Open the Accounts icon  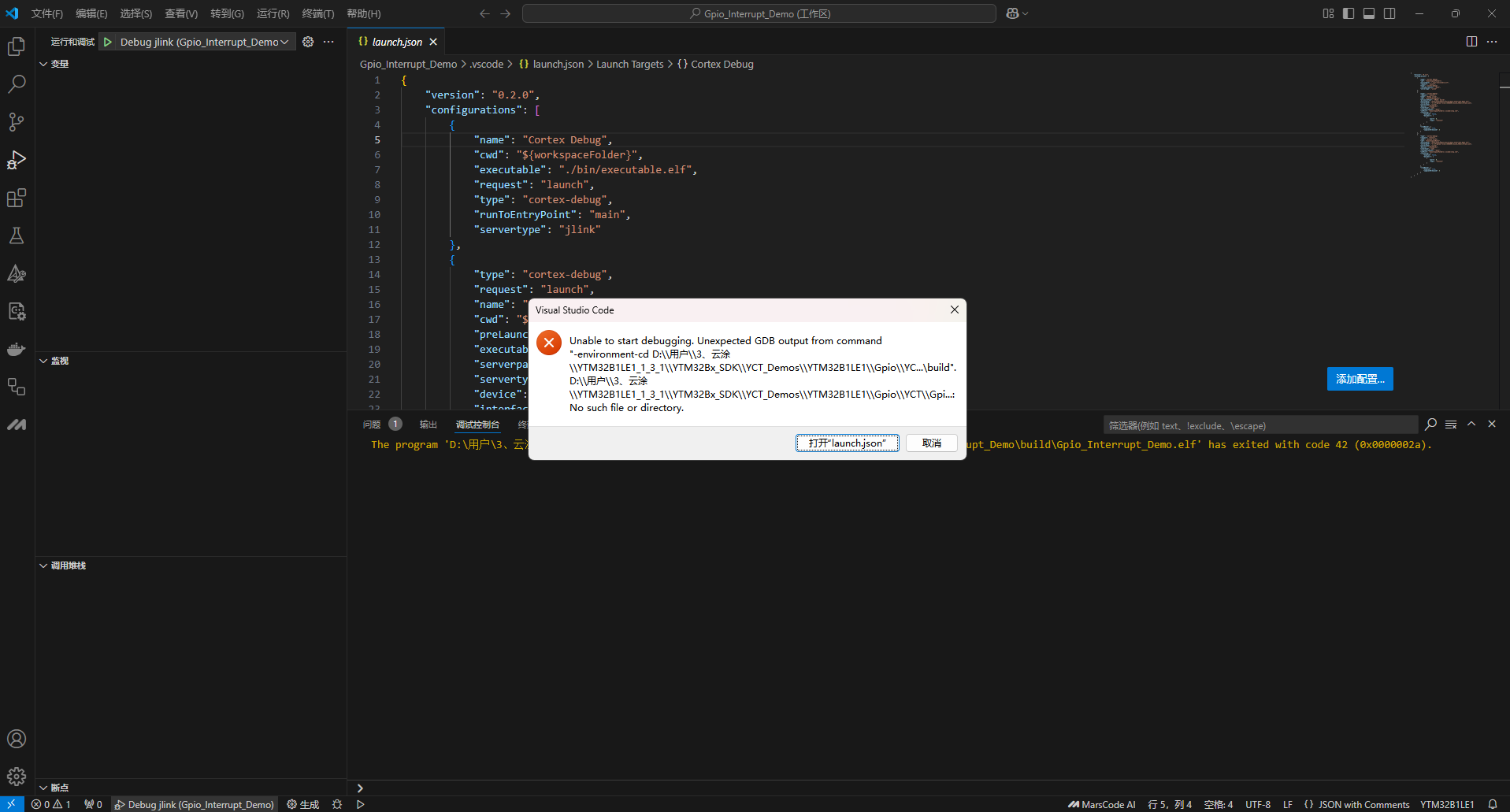tap(17, 739)
